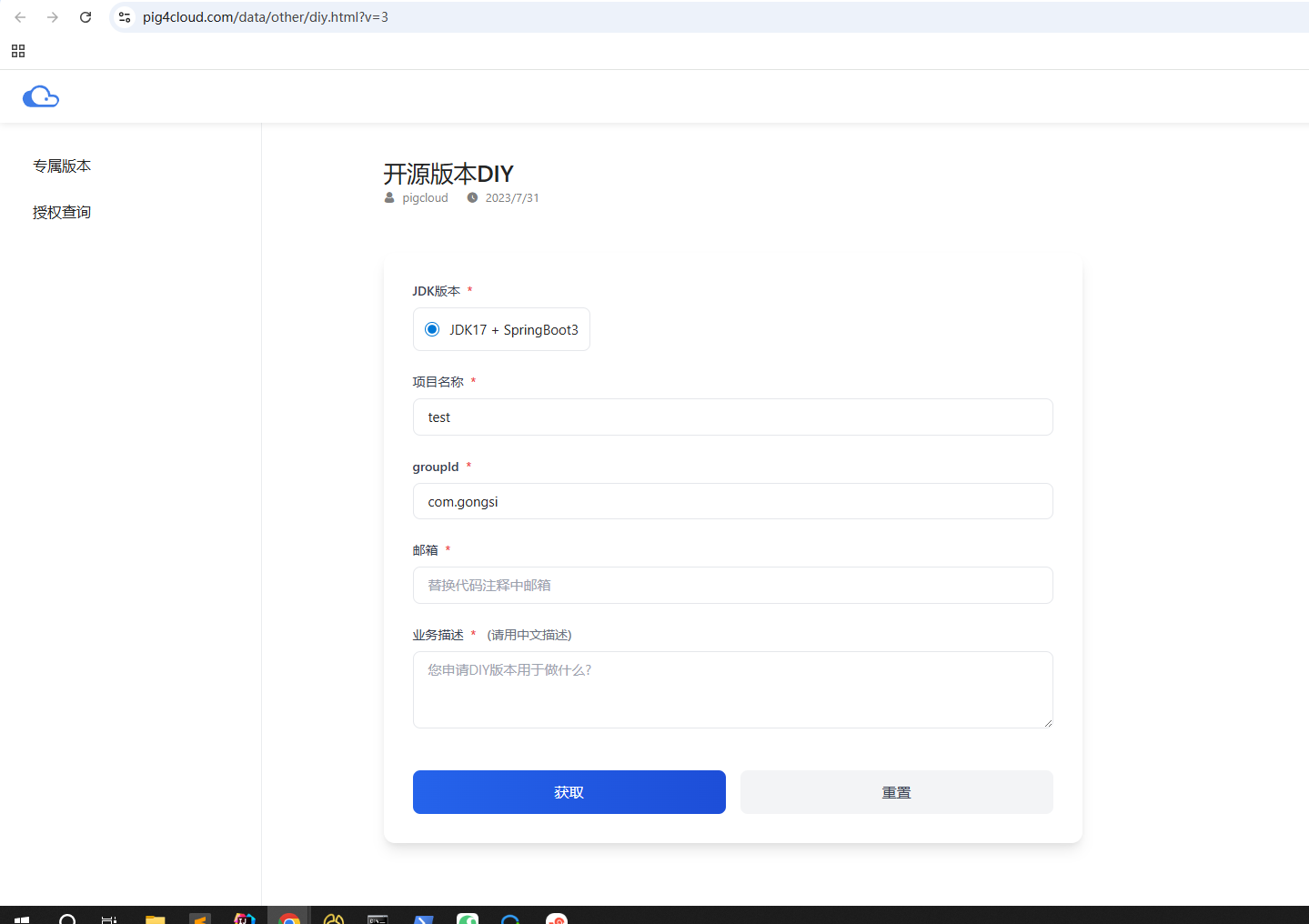Click the textarea resize handle corner

(1048, 723)
